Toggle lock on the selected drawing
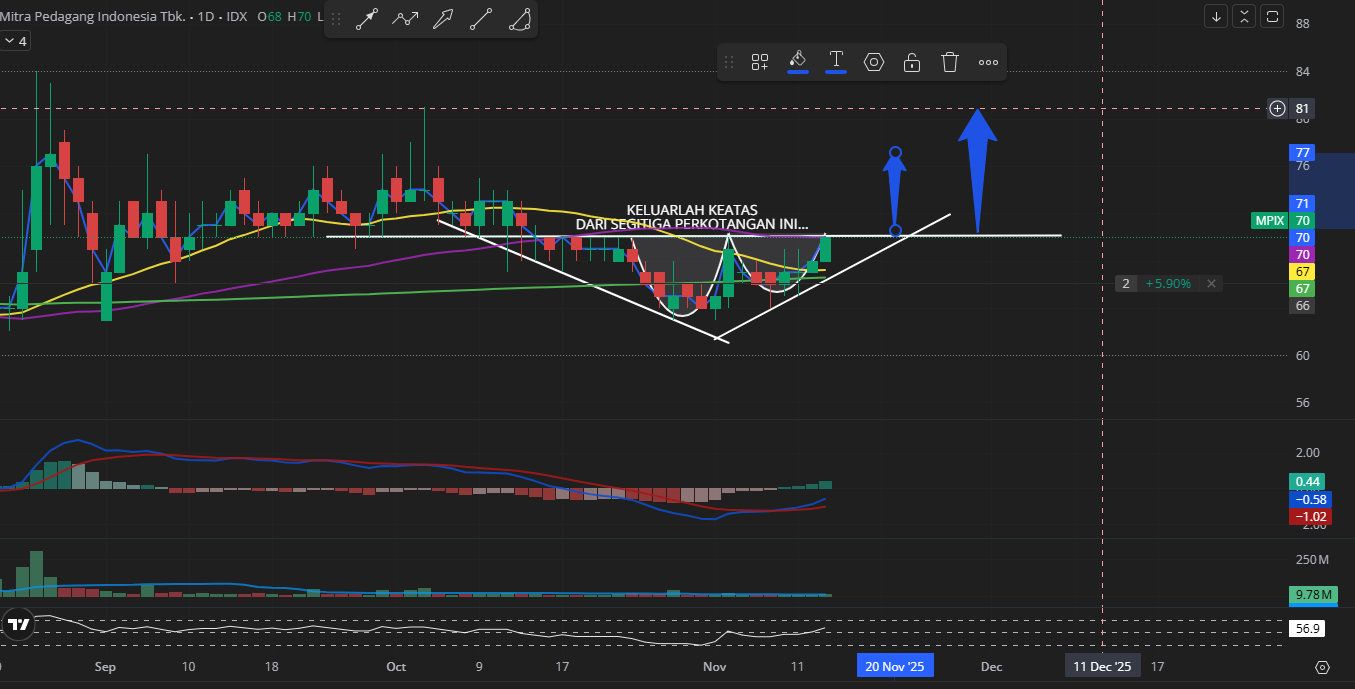 coord(912,62)
